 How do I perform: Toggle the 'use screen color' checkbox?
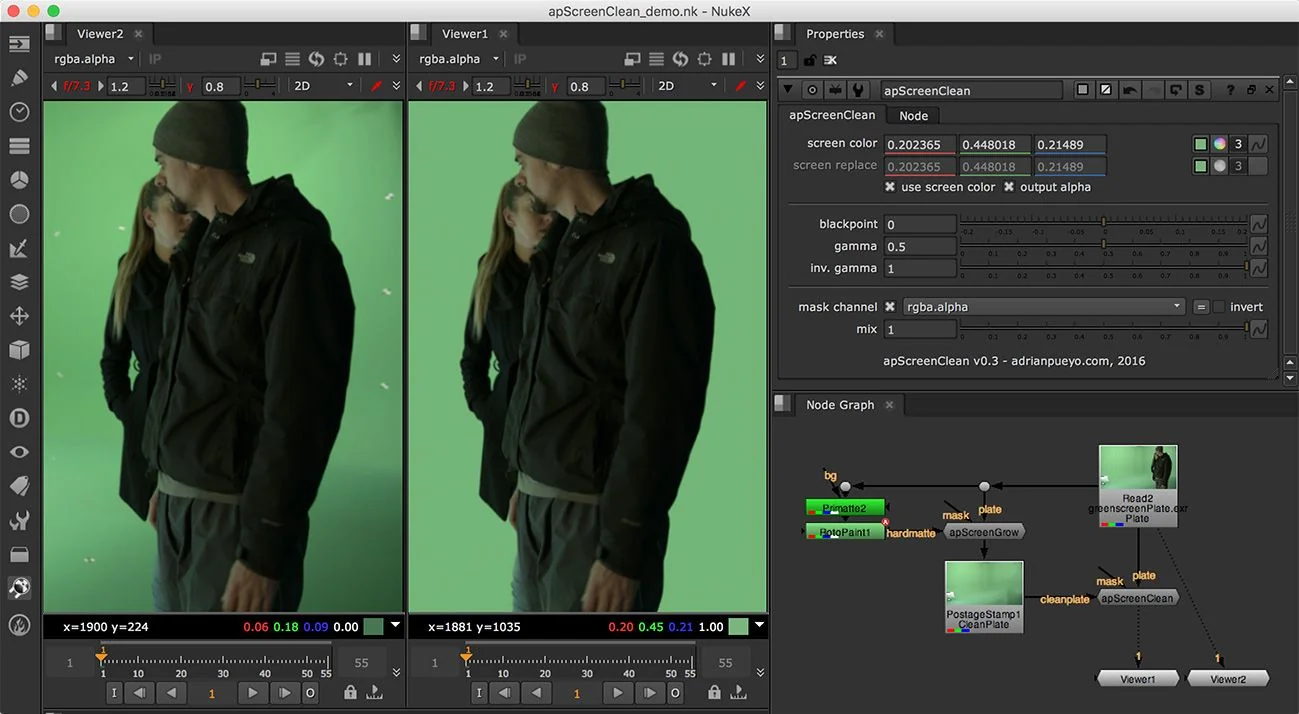[890, 187]
